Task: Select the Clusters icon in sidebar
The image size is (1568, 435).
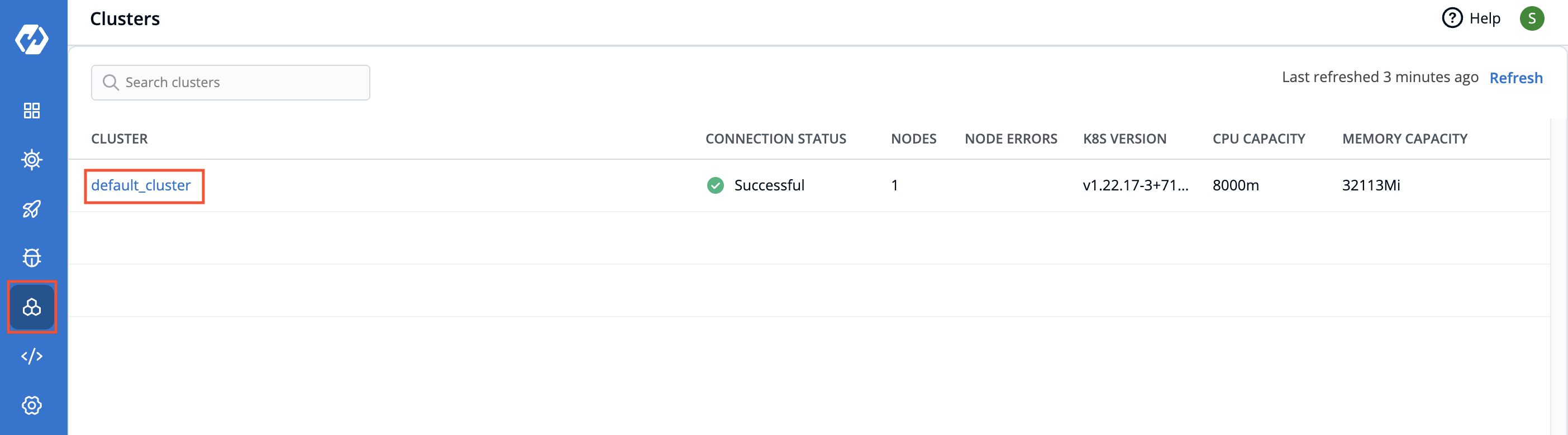Action: tap(32, 307)
